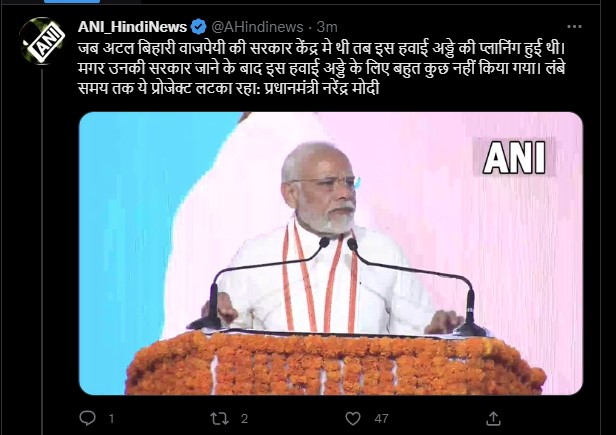Open the ANI profile avatar
Image resolution: width=616 pixels, height=435 pixels.
click(x=42, y=40)
